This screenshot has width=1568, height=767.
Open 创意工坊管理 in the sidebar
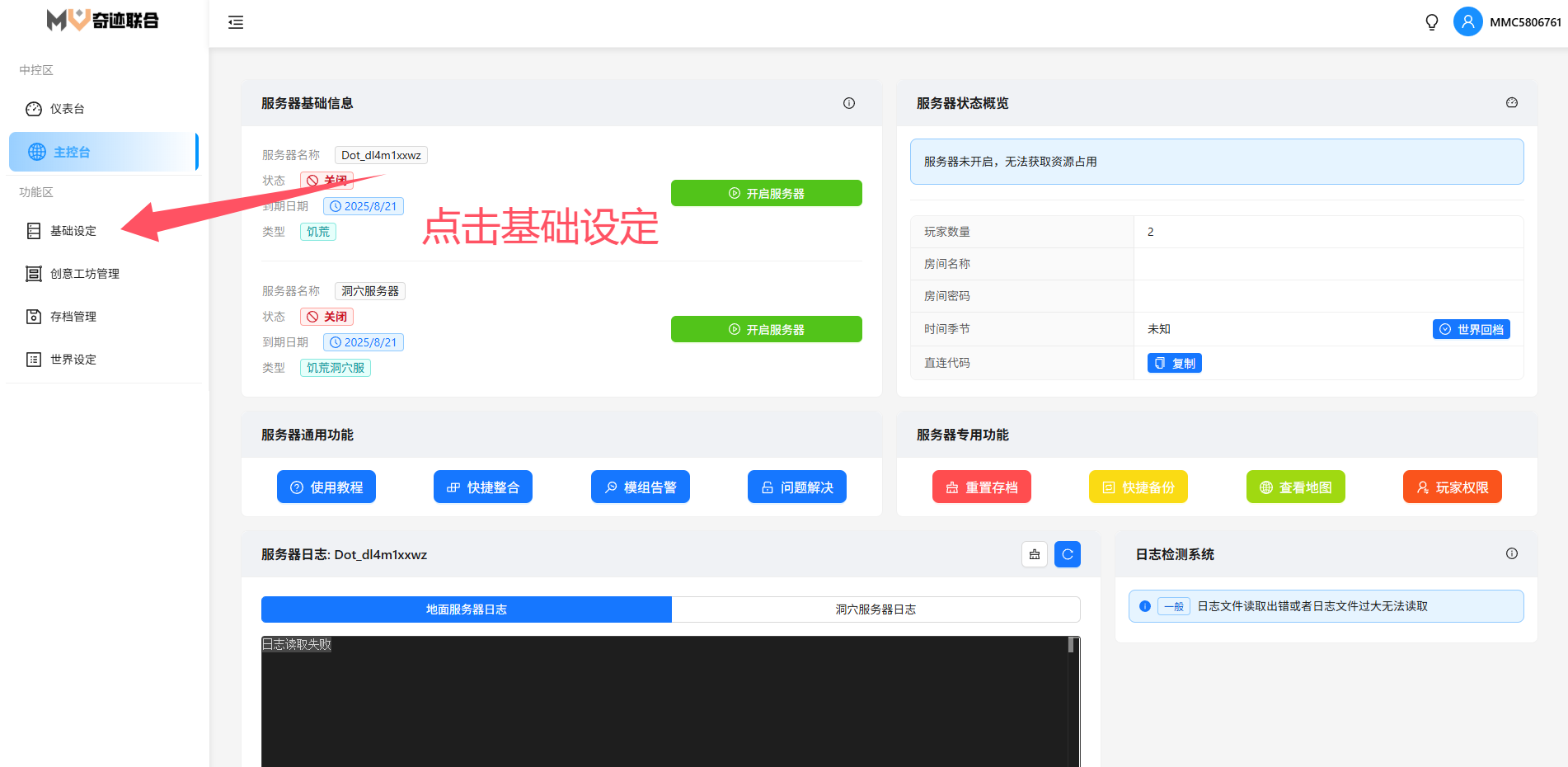click(84, 274)
